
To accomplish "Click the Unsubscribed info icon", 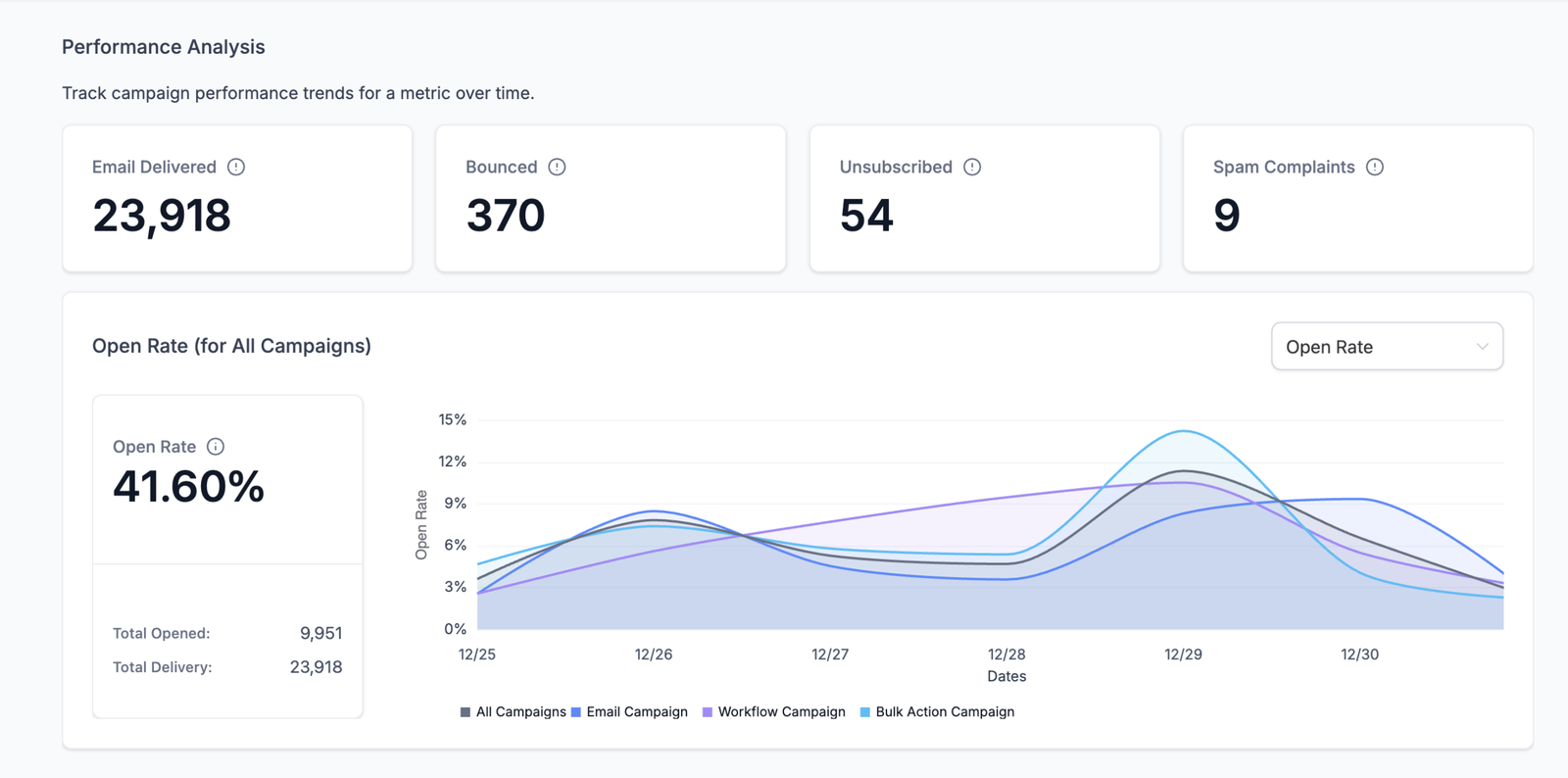I will [x=972, y=167].
